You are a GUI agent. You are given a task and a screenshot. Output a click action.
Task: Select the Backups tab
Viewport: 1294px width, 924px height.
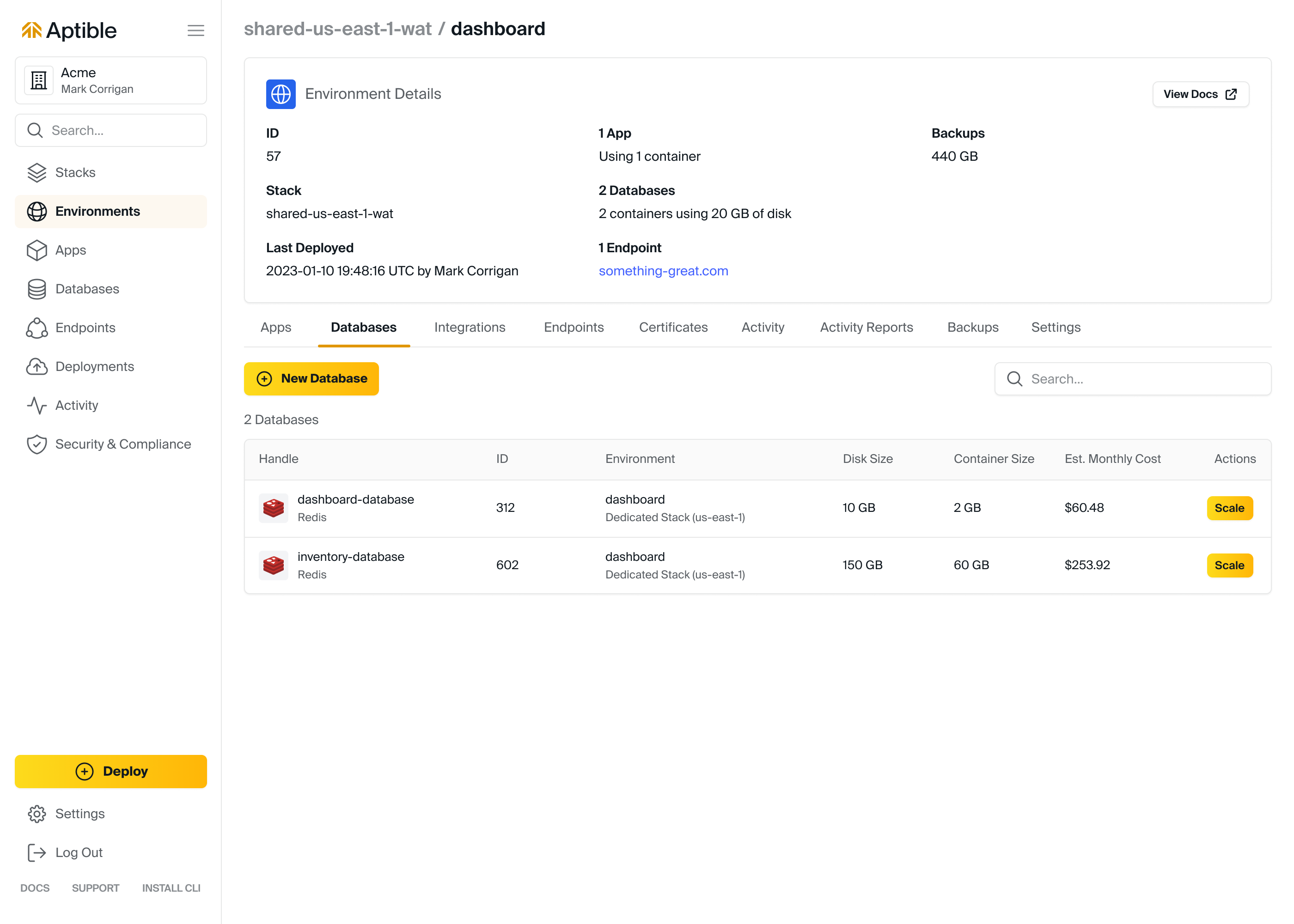pos(972,327)
